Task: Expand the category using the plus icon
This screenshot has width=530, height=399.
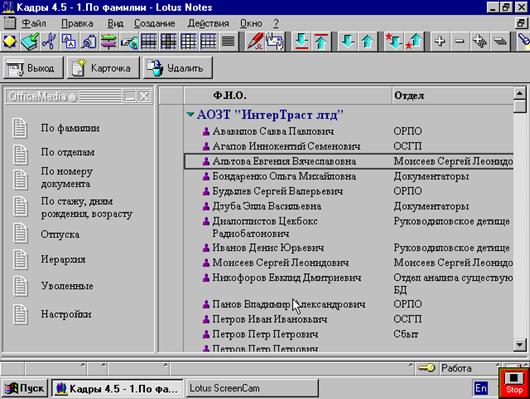Action: [440, 42]
